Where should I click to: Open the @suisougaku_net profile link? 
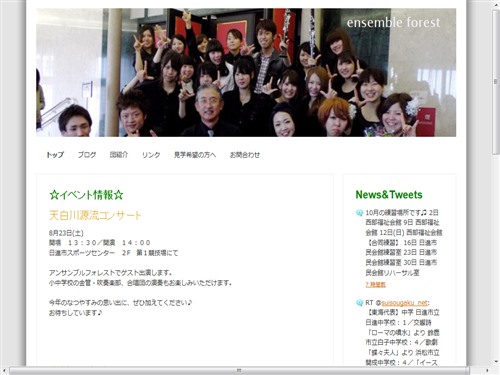[404, 303]
